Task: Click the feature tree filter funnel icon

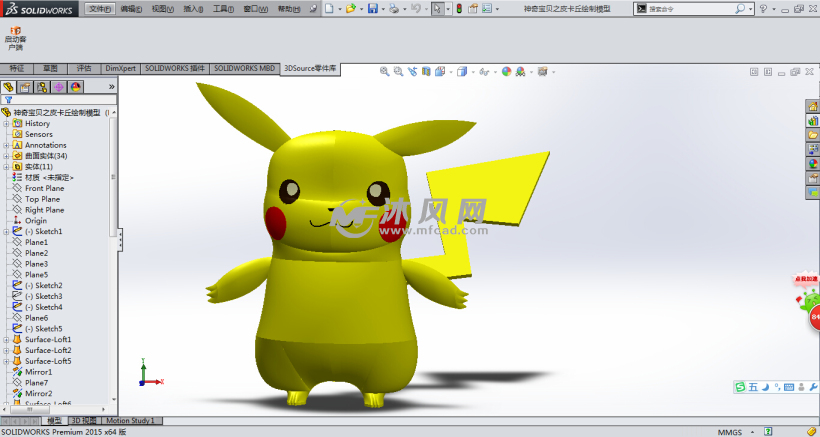Action: pyautogui.click(x=8, y=99)
